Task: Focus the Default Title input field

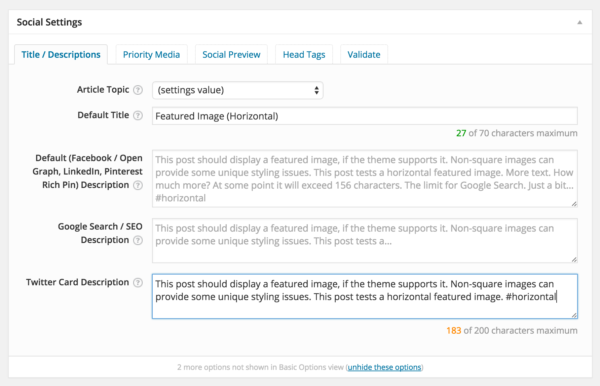Action: [x=365, y=116]
